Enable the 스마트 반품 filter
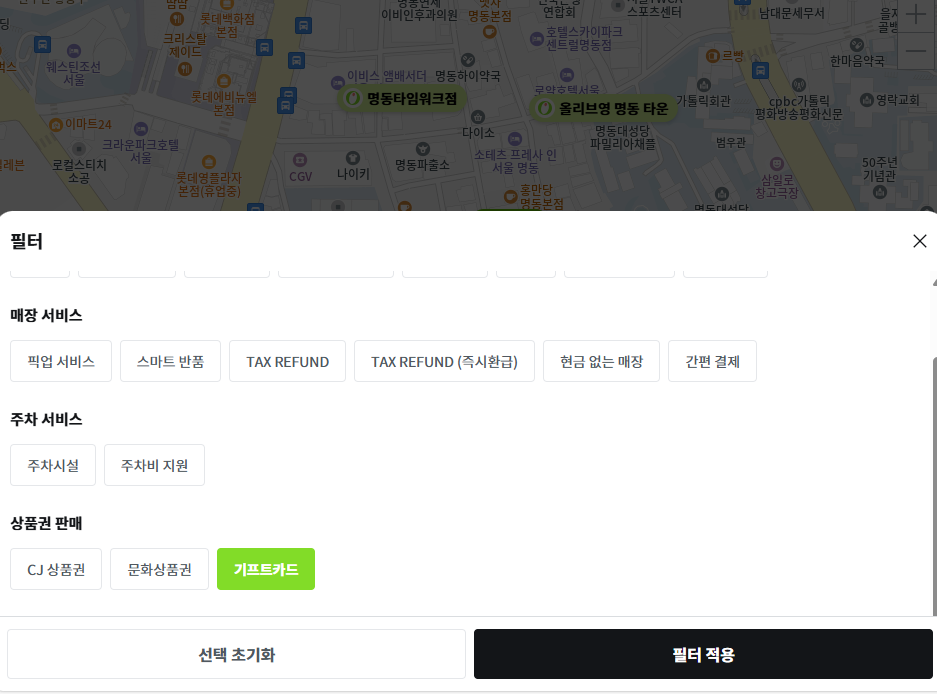 170,360
